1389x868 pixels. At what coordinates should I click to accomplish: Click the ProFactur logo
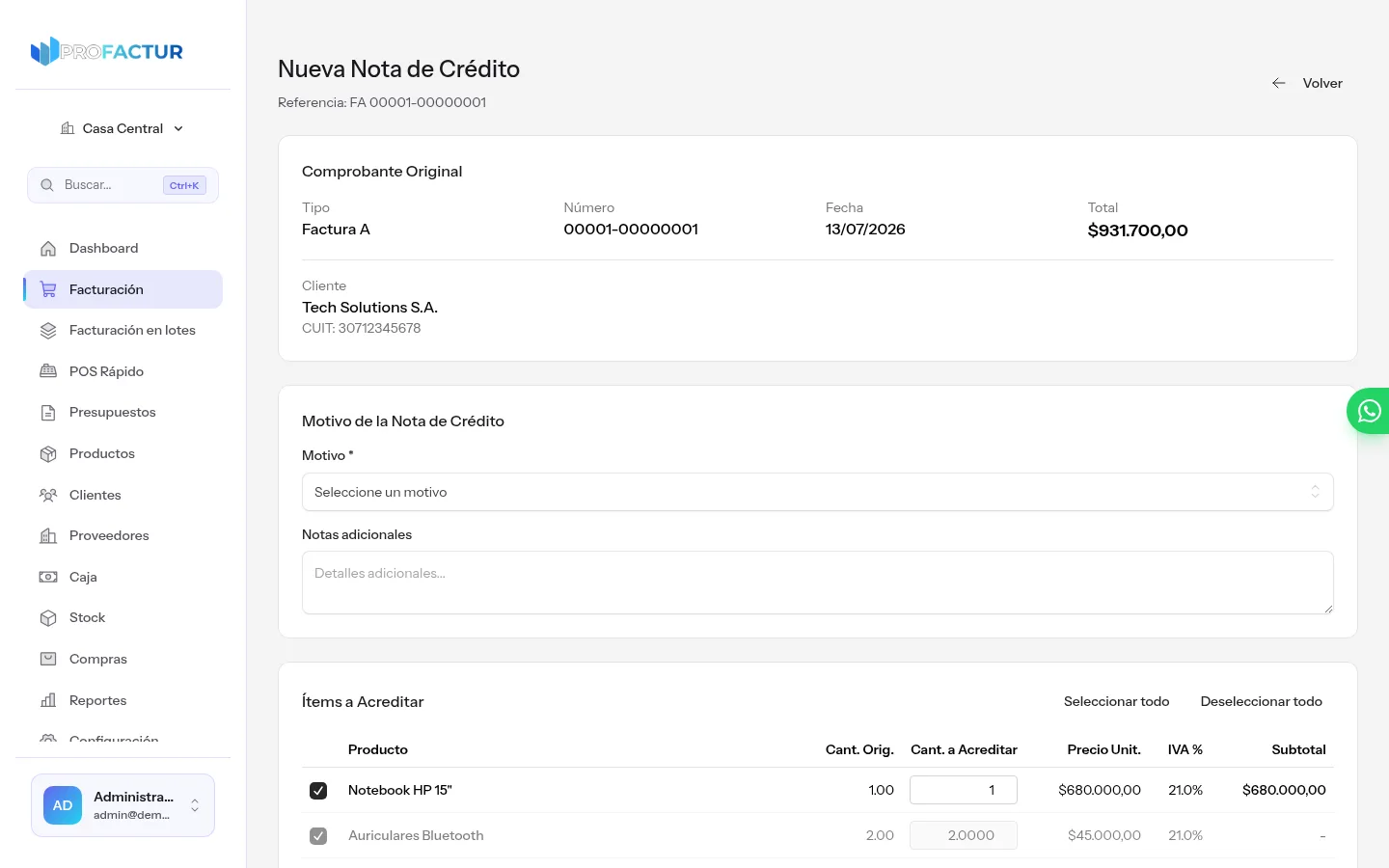pos(107,51)
